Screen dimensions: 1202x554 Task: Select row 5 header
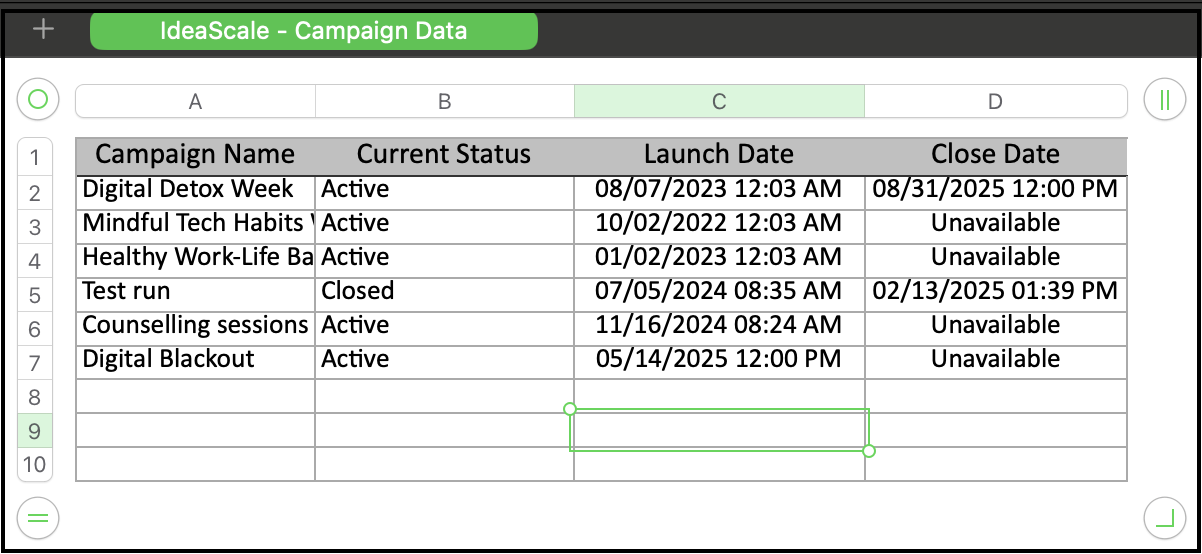[x=35, y=295]
